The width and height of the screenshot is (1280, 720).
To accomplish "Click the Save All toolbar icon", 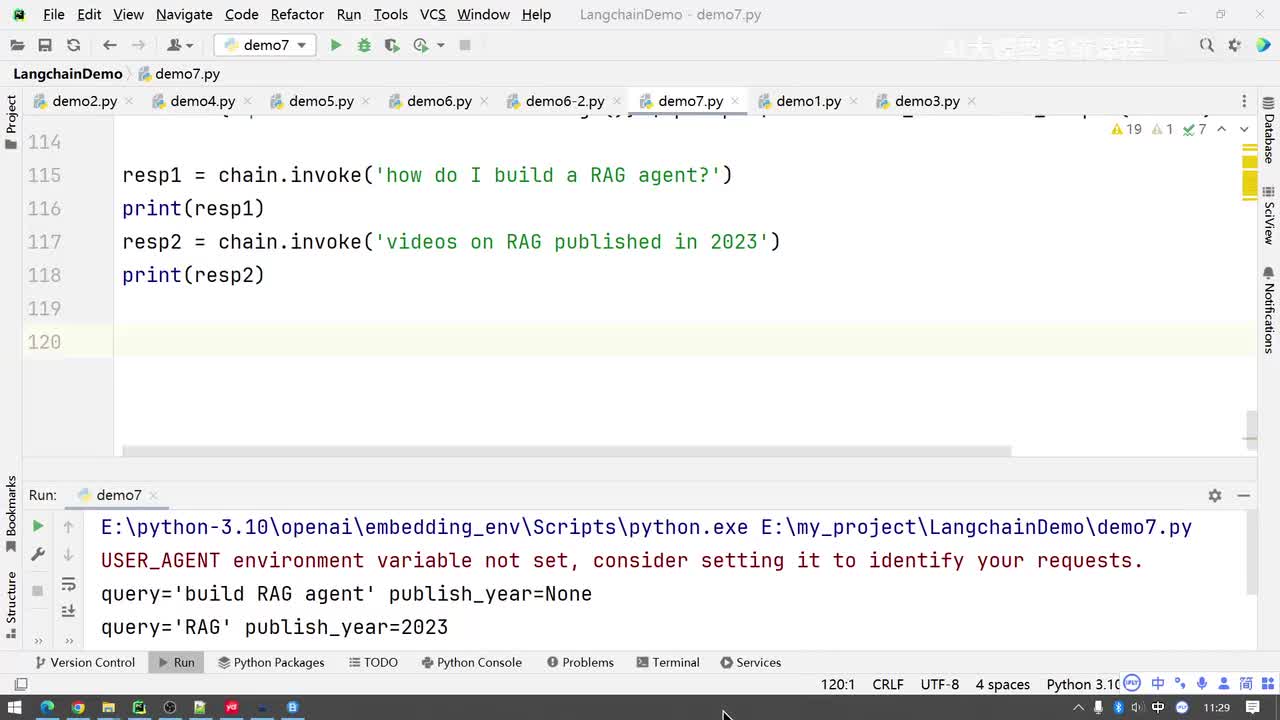I will 45,45.
